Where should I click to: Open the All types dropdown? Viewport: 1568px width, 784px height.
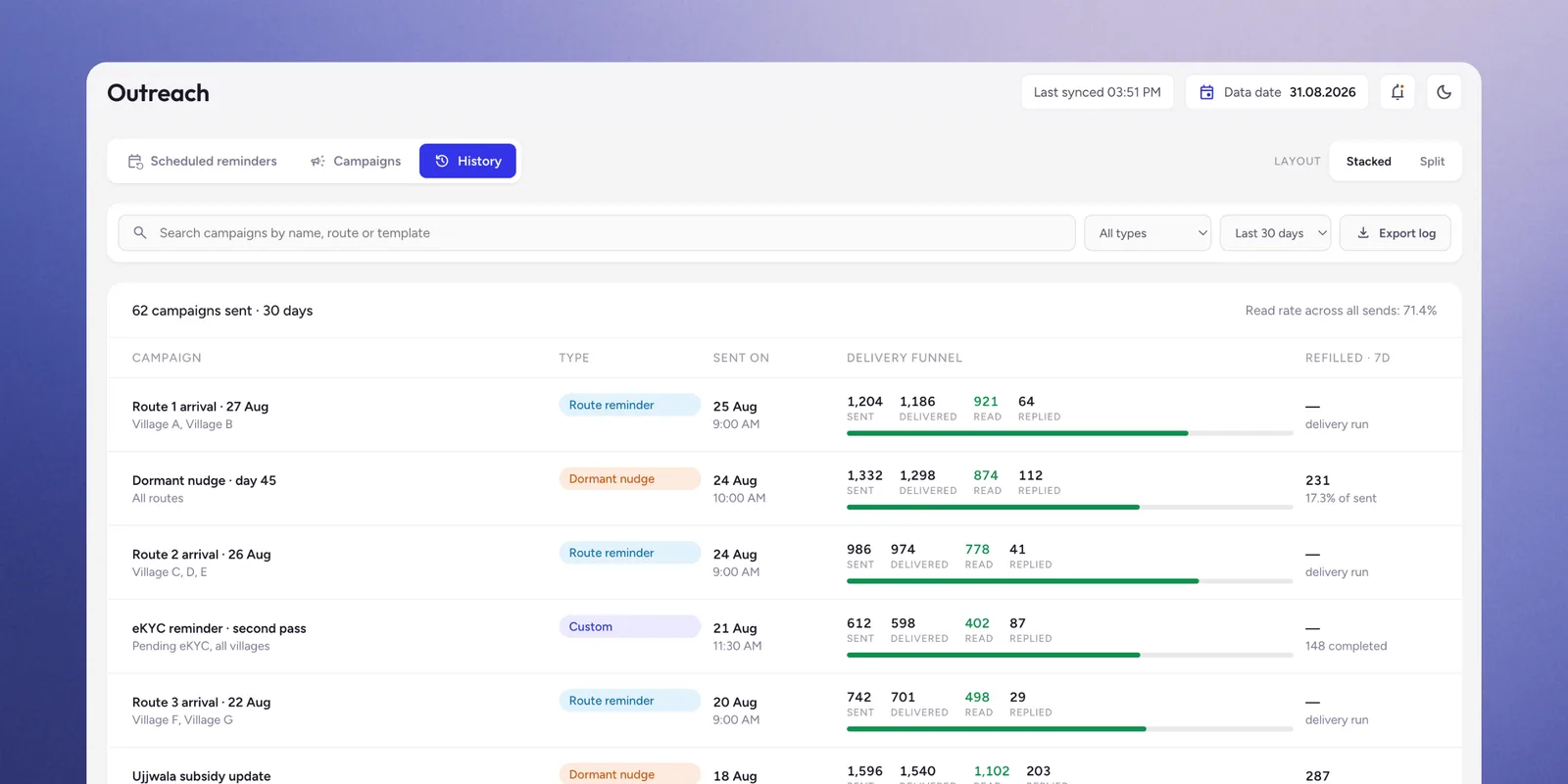[x=1148, y=233]
